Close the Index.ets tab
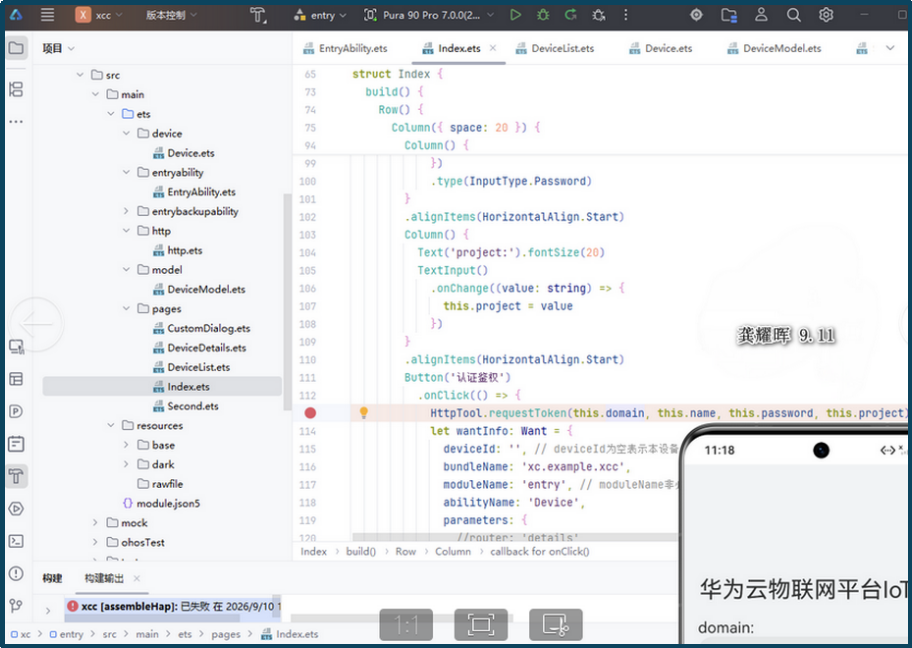The width and height of the screenshot is (912, 648). 493,48
